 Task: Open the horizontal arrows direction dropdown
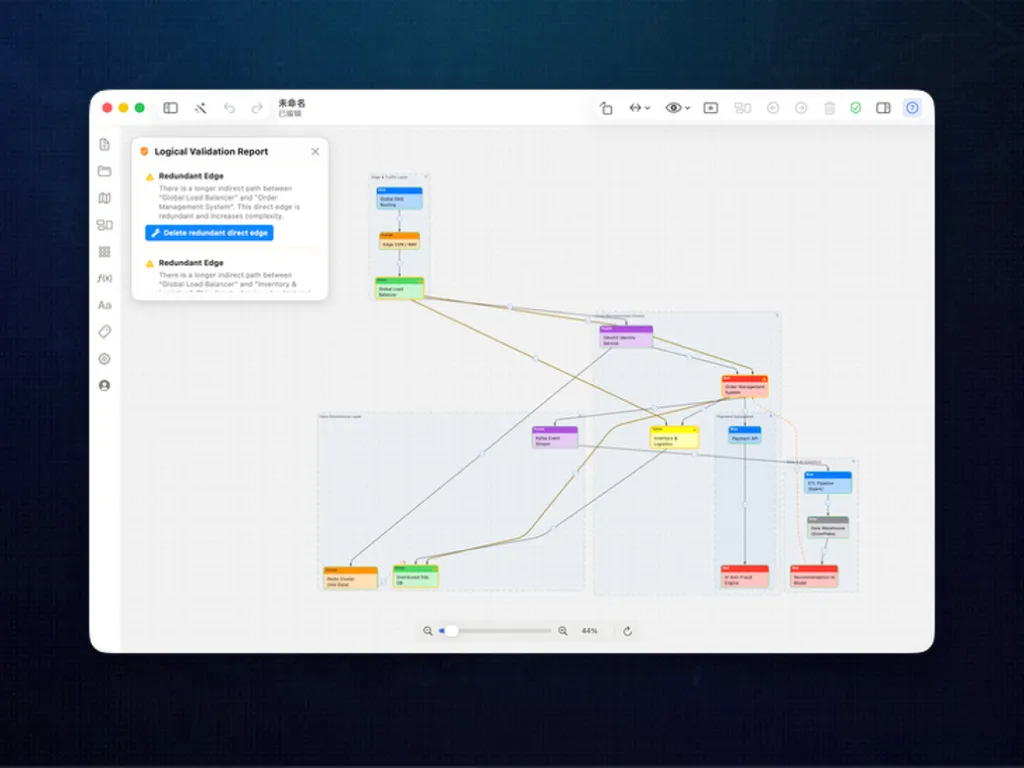click(639, 108)
